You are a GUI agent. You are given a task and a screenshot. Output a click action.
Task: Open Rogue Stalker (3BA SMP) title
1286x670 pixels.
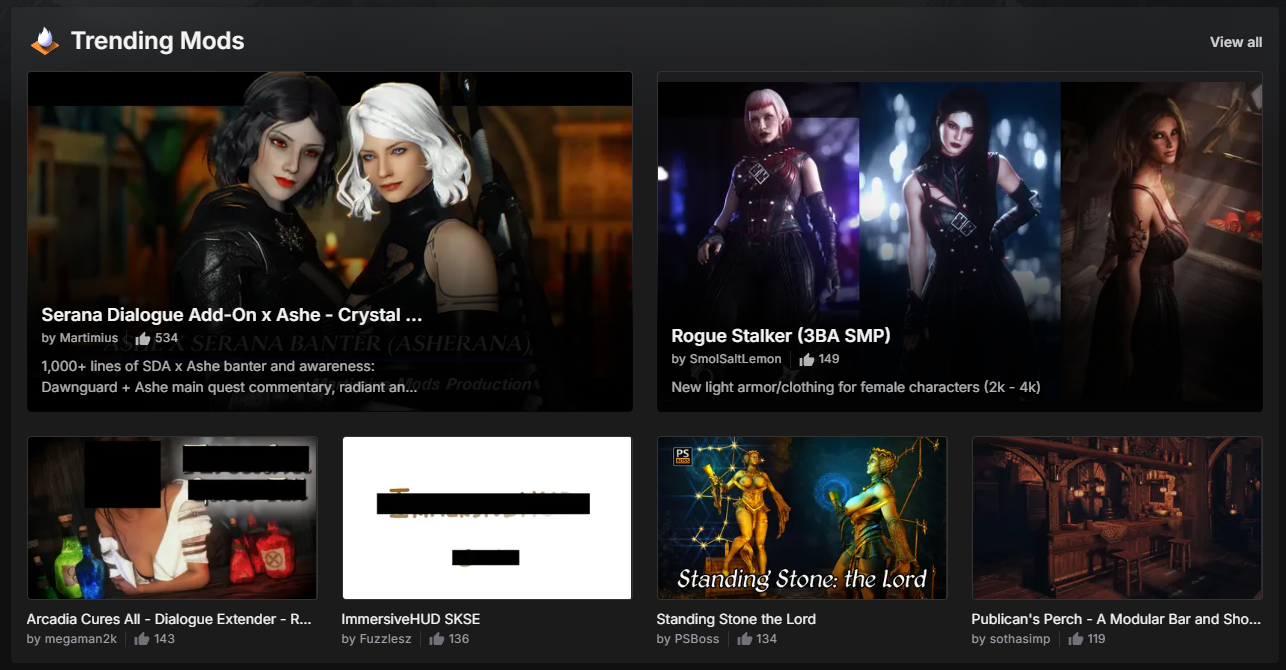click(x=781, y=336)
